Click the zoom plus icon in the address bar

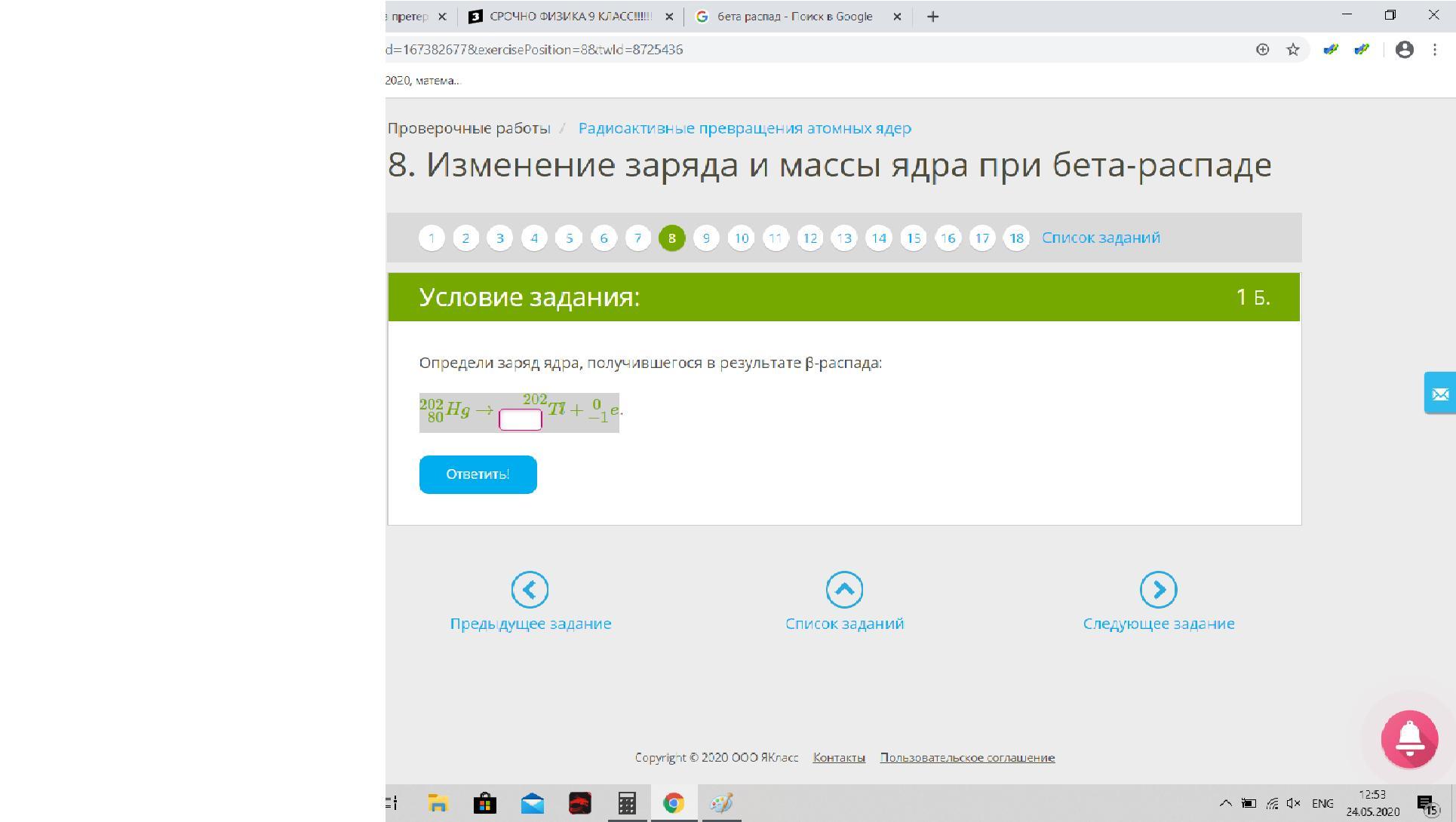coord(1262,50)
